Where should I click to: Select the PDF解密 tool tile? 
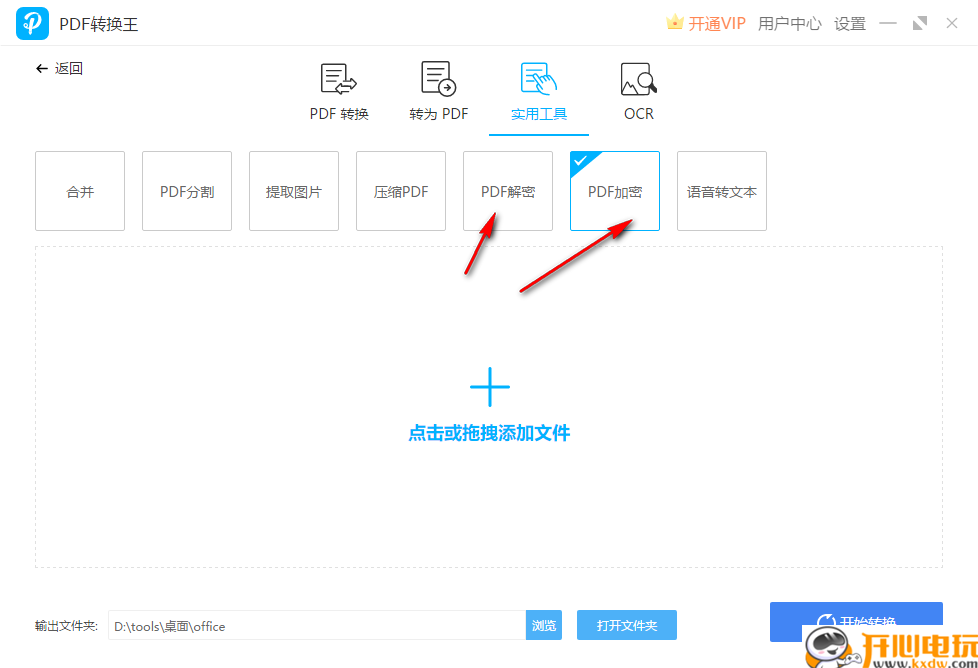507,190
